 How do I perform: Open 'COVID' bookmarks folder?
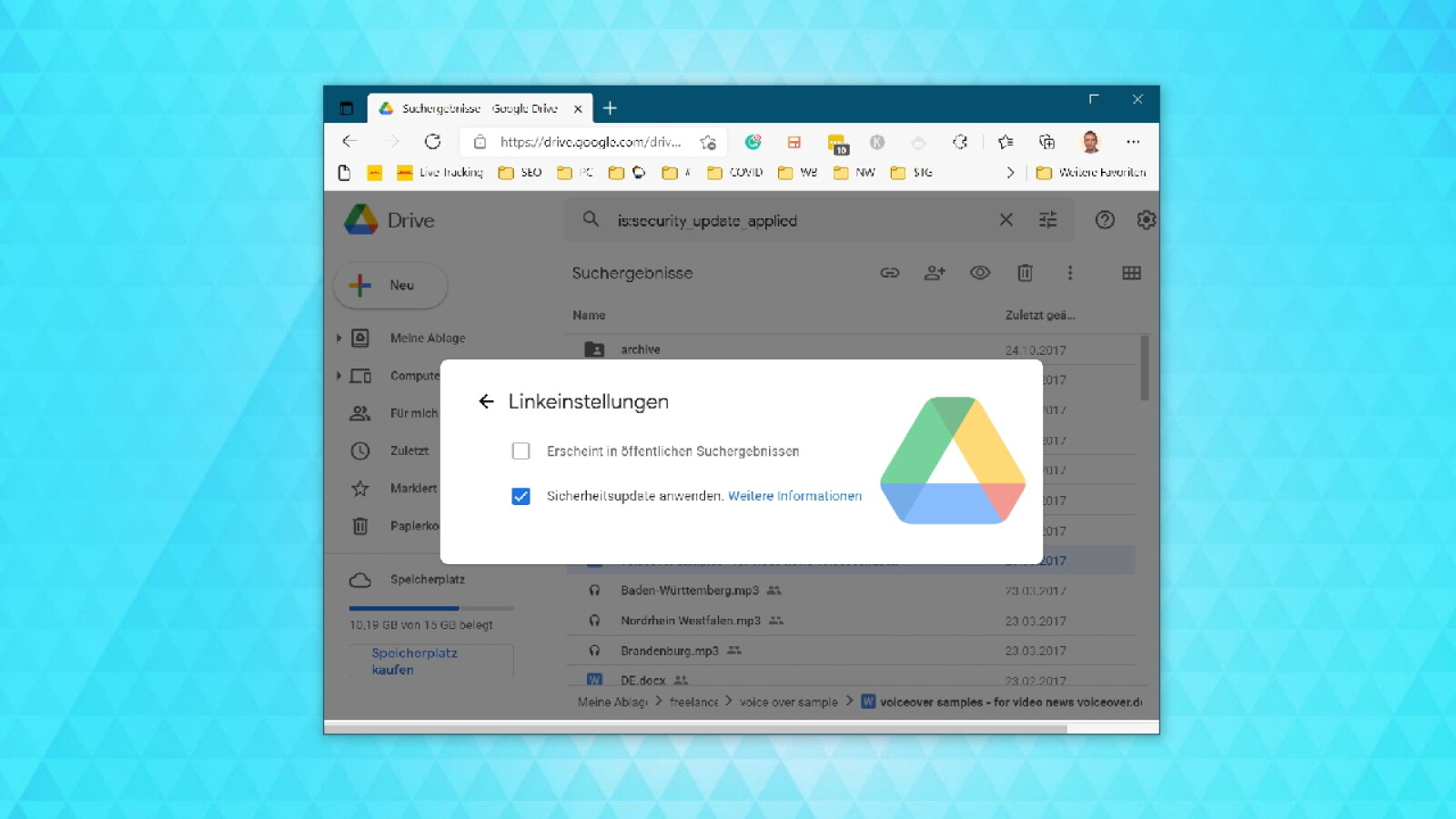[735, 172]
